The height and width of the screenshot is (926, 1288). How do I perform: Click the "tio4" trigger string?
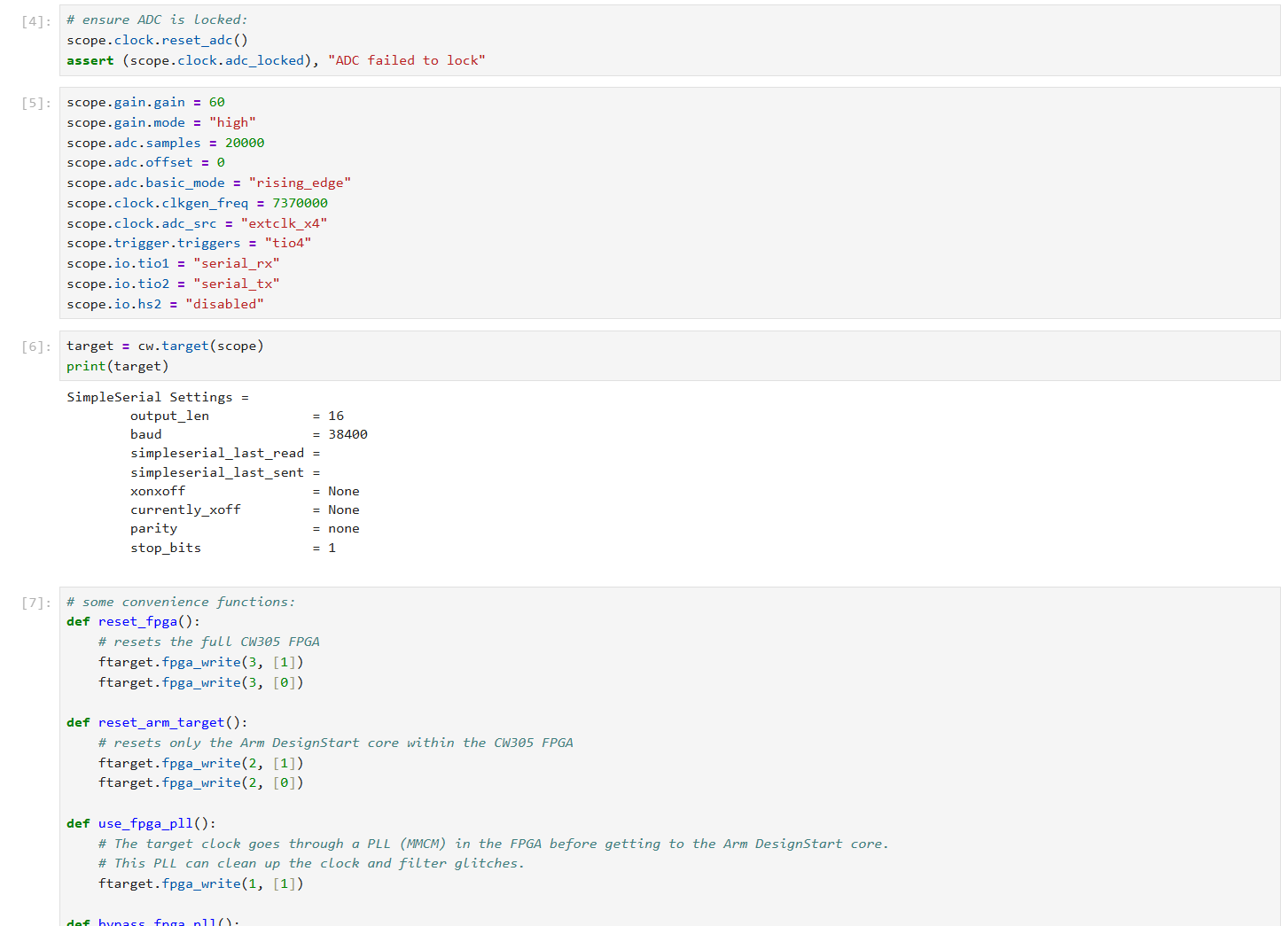(x=287, y=243)
